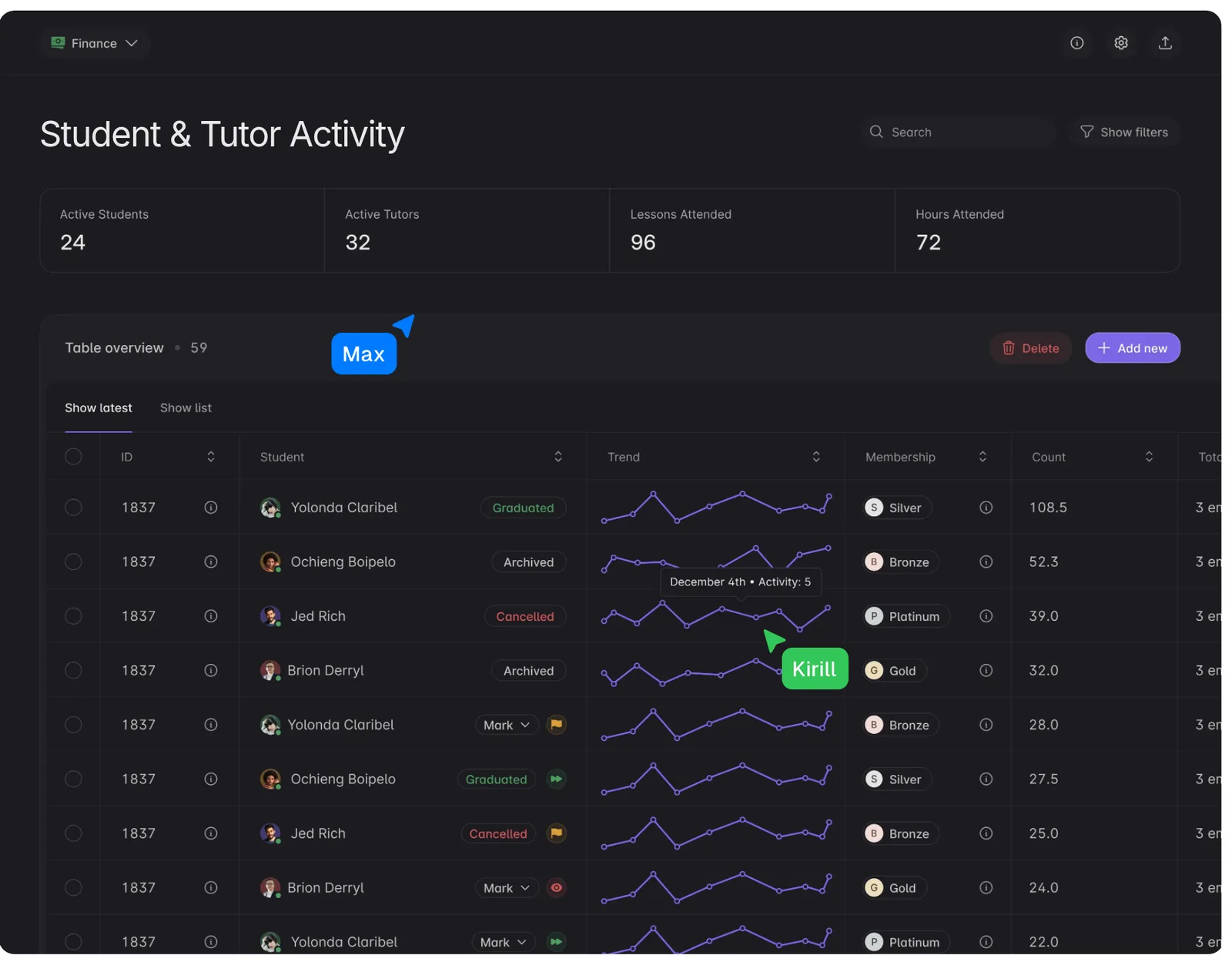Toggle the select-all header checkbox
The height and width of the screenshot is (962, 1232).
73,457
